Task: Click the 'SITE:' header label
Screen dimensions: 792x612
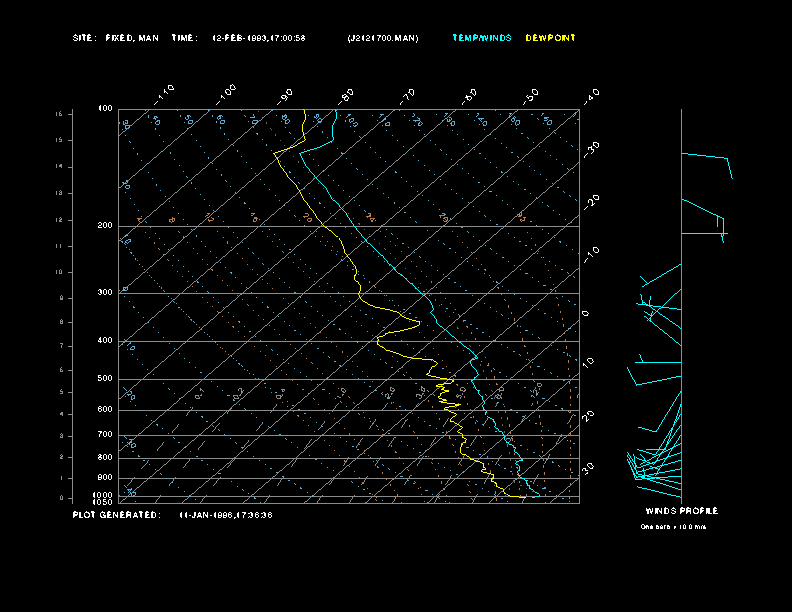Action: pos(84,38)
